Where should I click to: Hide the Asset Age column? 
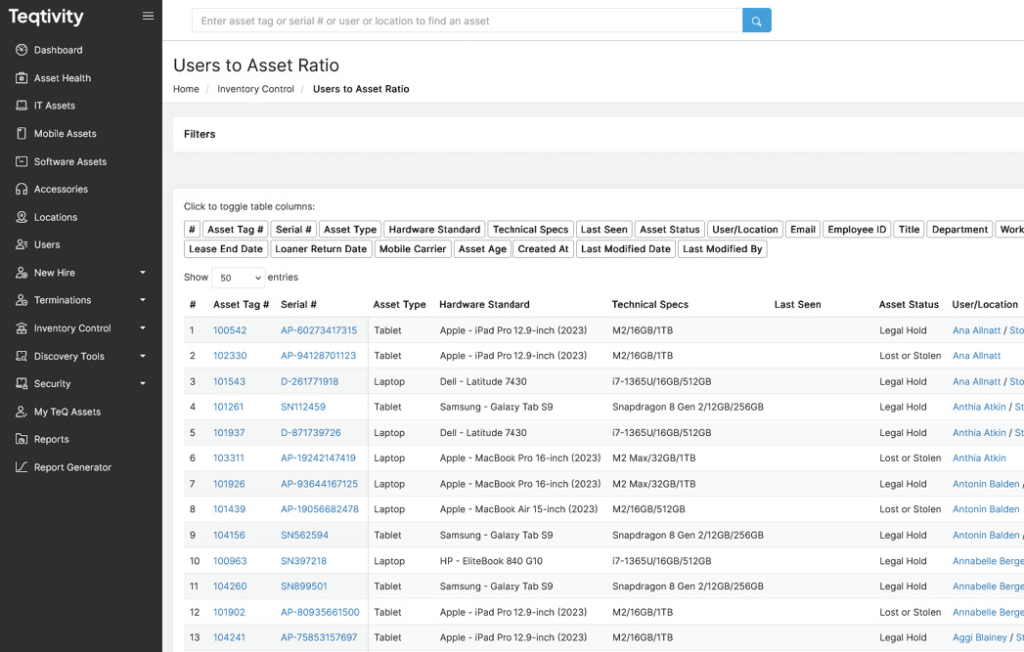(x=482, y=249)
